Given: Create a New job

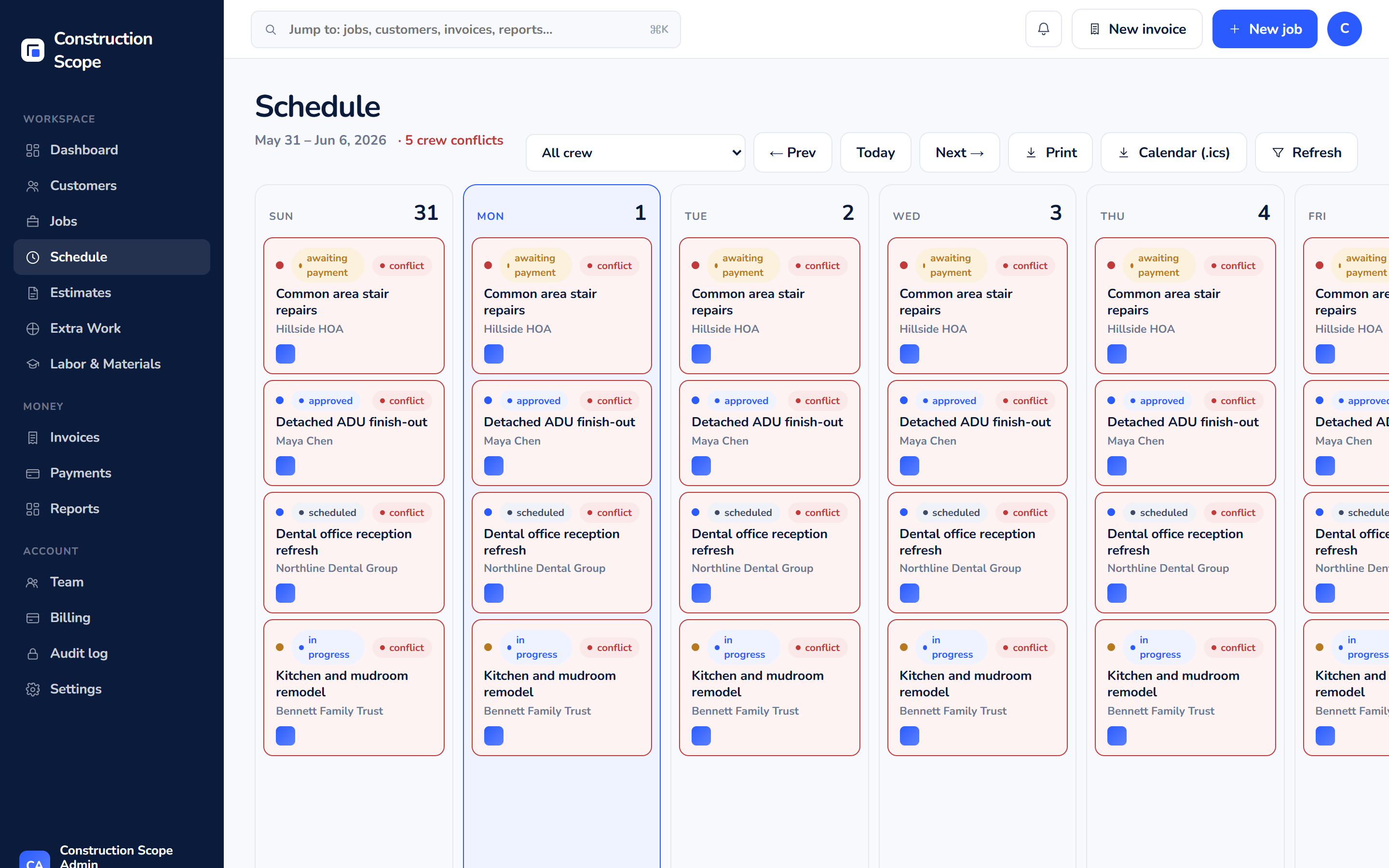Looking at the screenshot, I should click(1265, 29).
